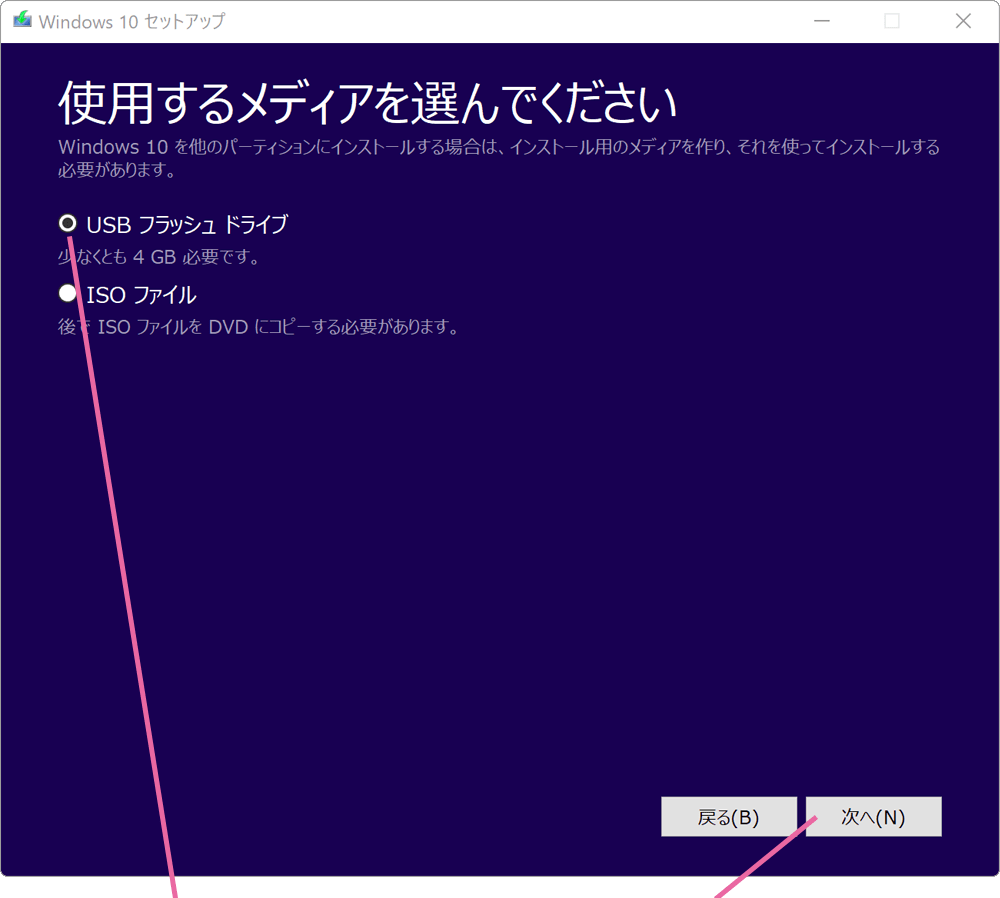Click the USB フラッシュ ドライブ label text
Viewport: 1000px width, 898px height.
187,224
